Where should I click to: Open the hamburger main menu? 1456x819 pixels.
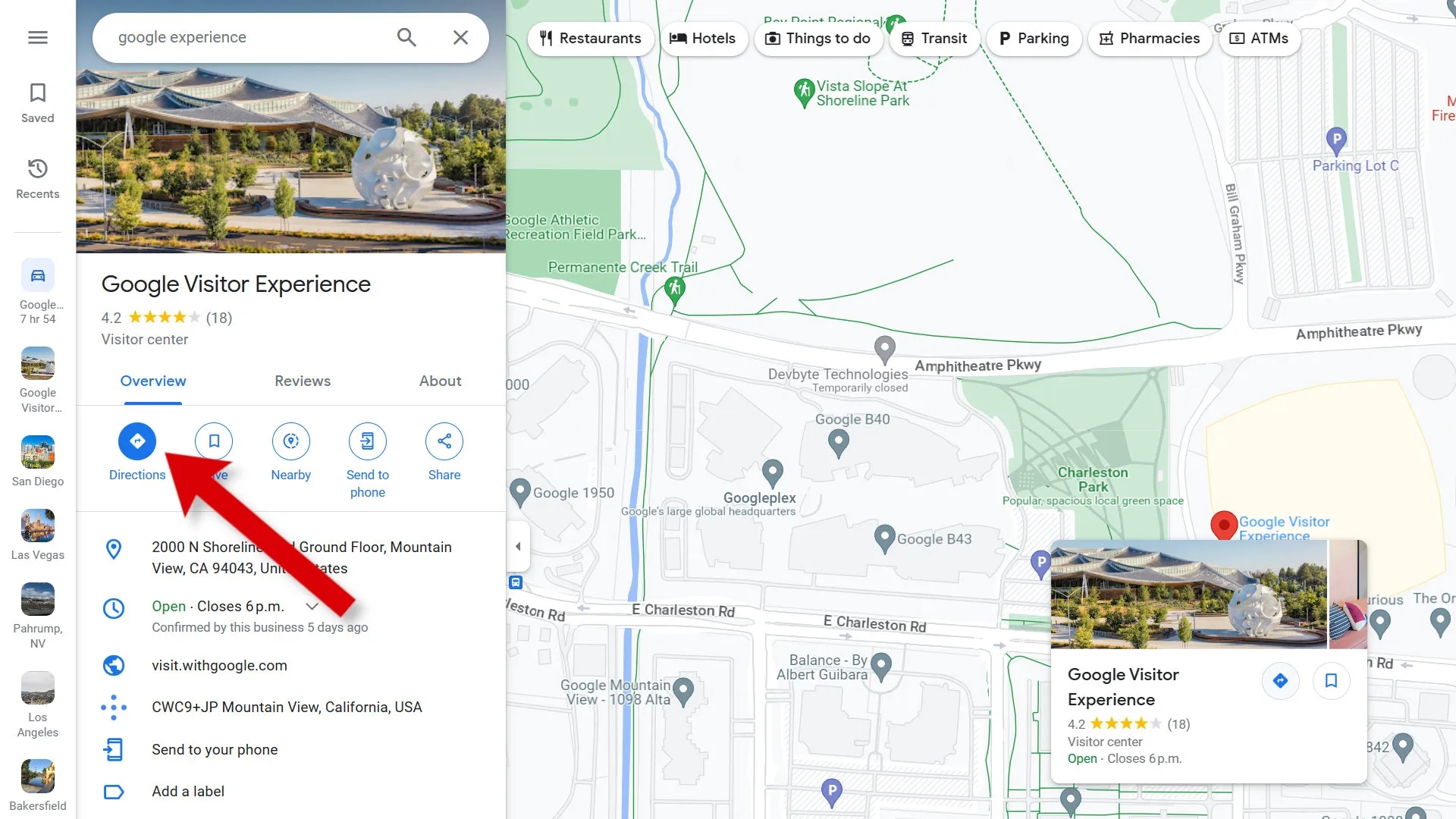click(38, 37)
